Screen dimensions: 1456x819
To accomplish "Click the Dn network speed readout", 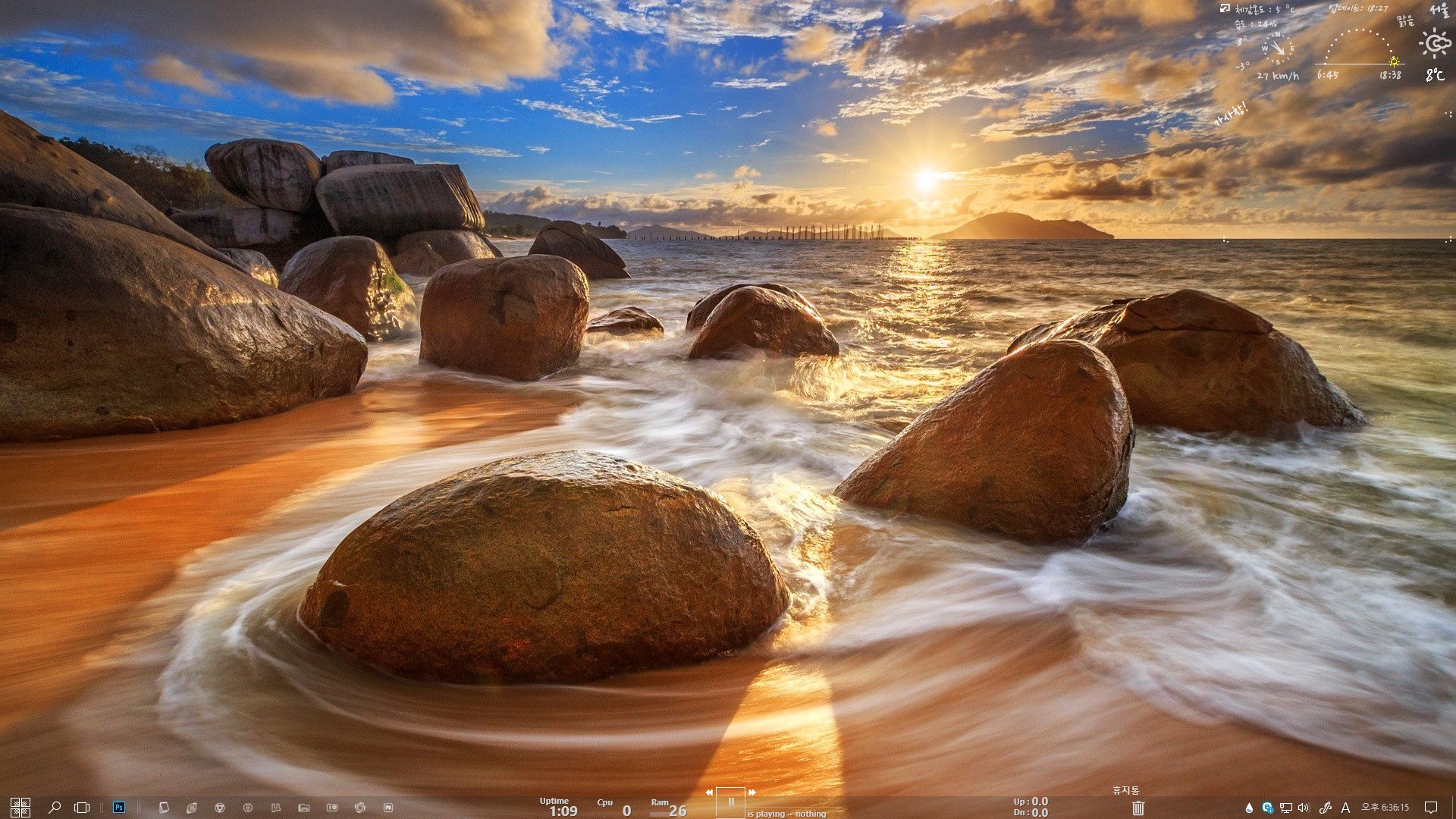I will click(1031, 812).
